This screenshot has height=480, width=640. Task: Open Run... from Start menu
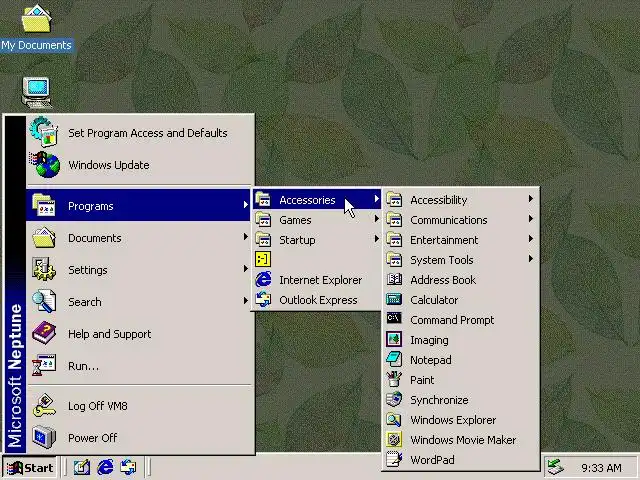[139, 365]
